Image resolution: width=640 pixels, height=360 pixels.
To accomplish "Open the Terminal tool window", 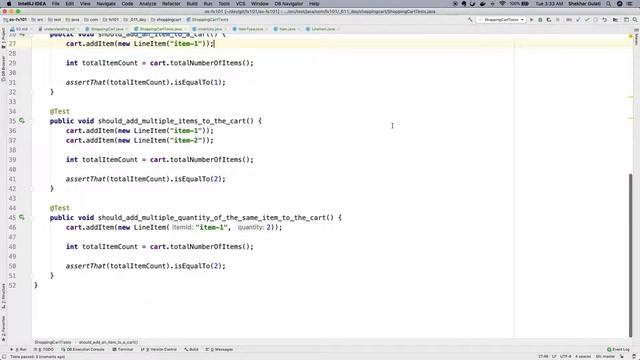I will [123, 349].
